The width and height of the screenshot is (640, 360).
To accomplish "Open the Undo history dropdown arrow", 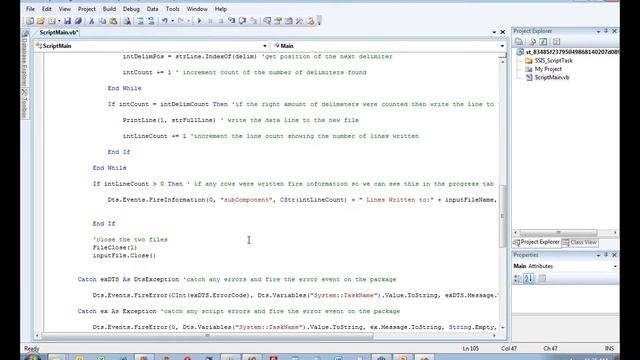I will click(x=172, y=21).
